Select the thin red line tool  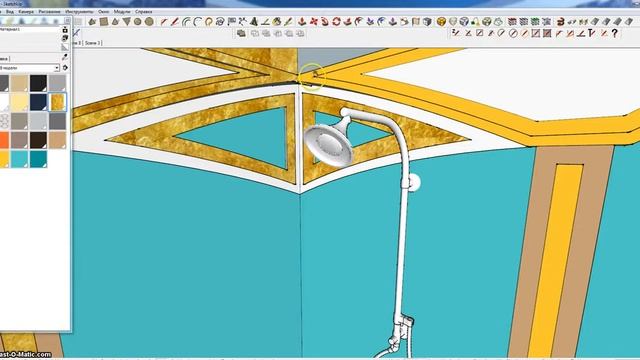(x=164, y=22)
